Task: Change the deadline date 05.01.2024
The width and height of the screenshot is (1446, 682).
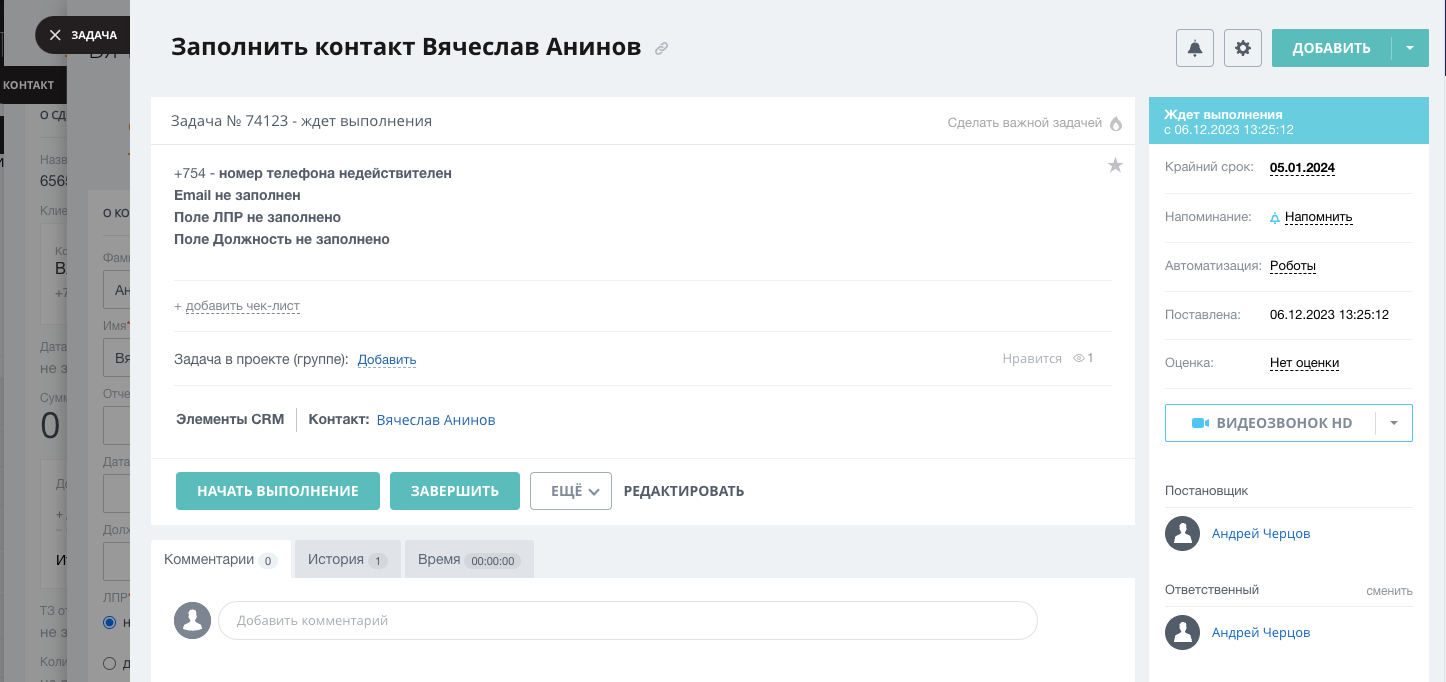Action: point(1302,167)
